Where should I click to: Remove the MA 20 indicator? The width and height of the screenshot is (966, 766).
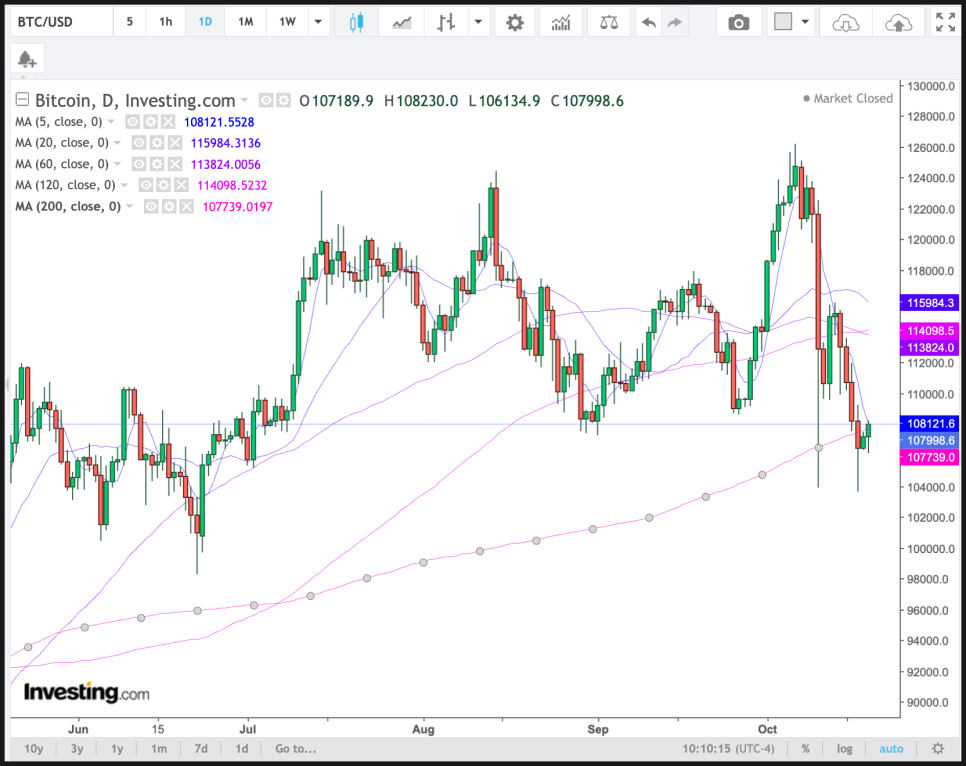pyautogui.click(x=175, y=143)
